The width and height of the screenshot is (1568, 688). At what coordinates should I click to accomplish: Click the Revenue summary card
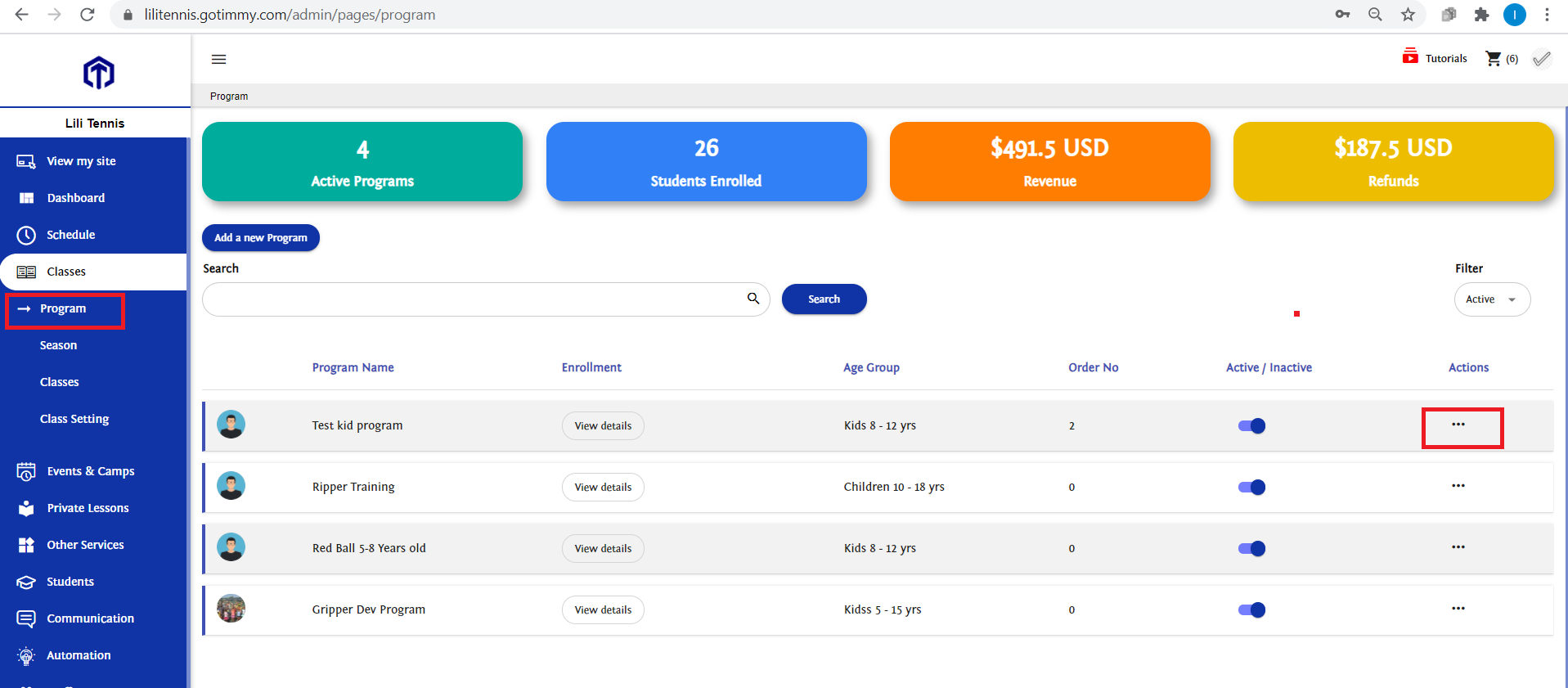(x=1050, y=162)
